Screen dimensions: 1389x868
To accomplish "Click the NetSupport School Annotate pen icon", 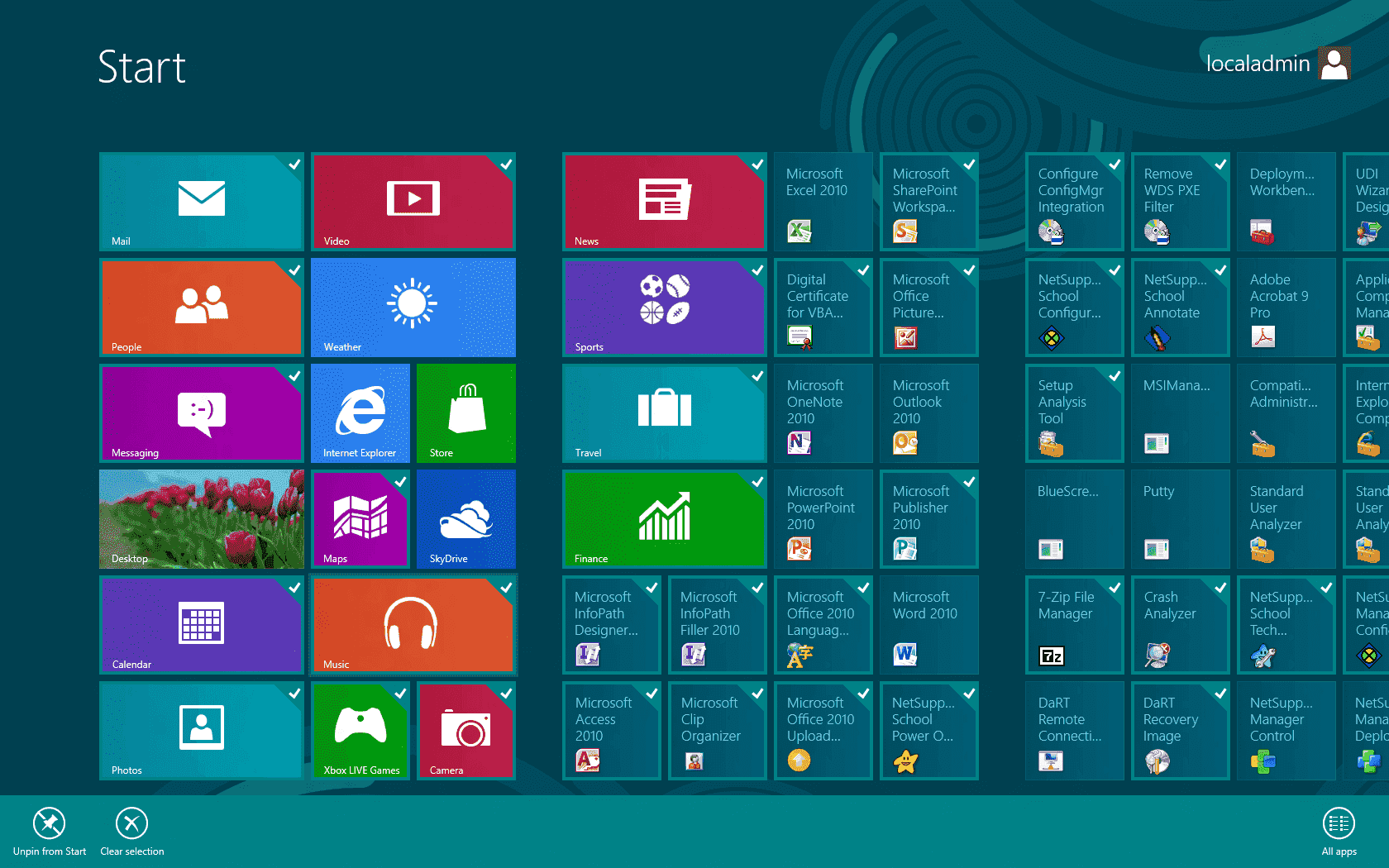I will click(1157, 337).
